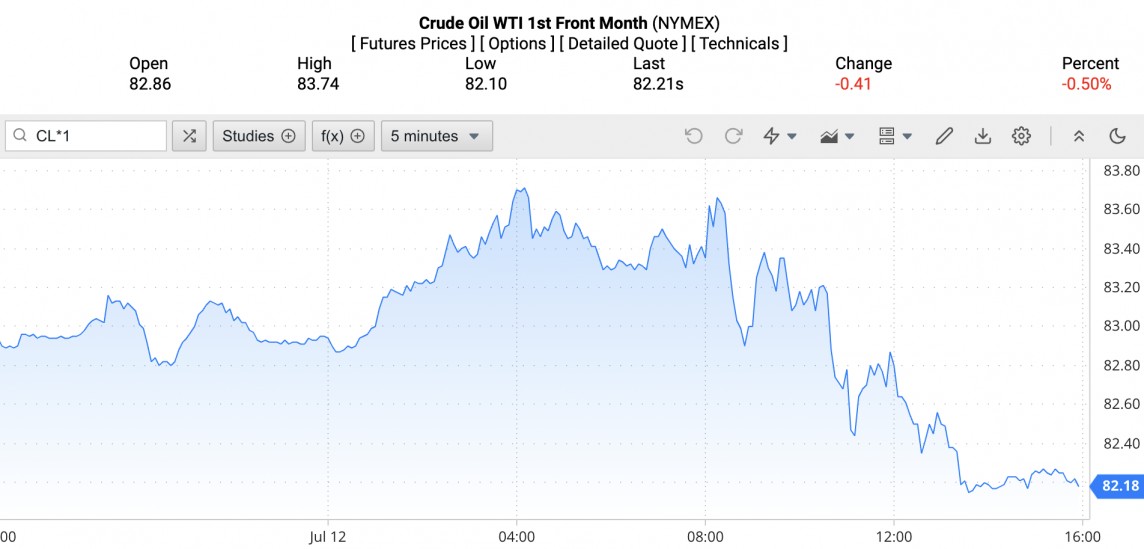Collapse the chart toolbar with double chevron

point(1079,136)
